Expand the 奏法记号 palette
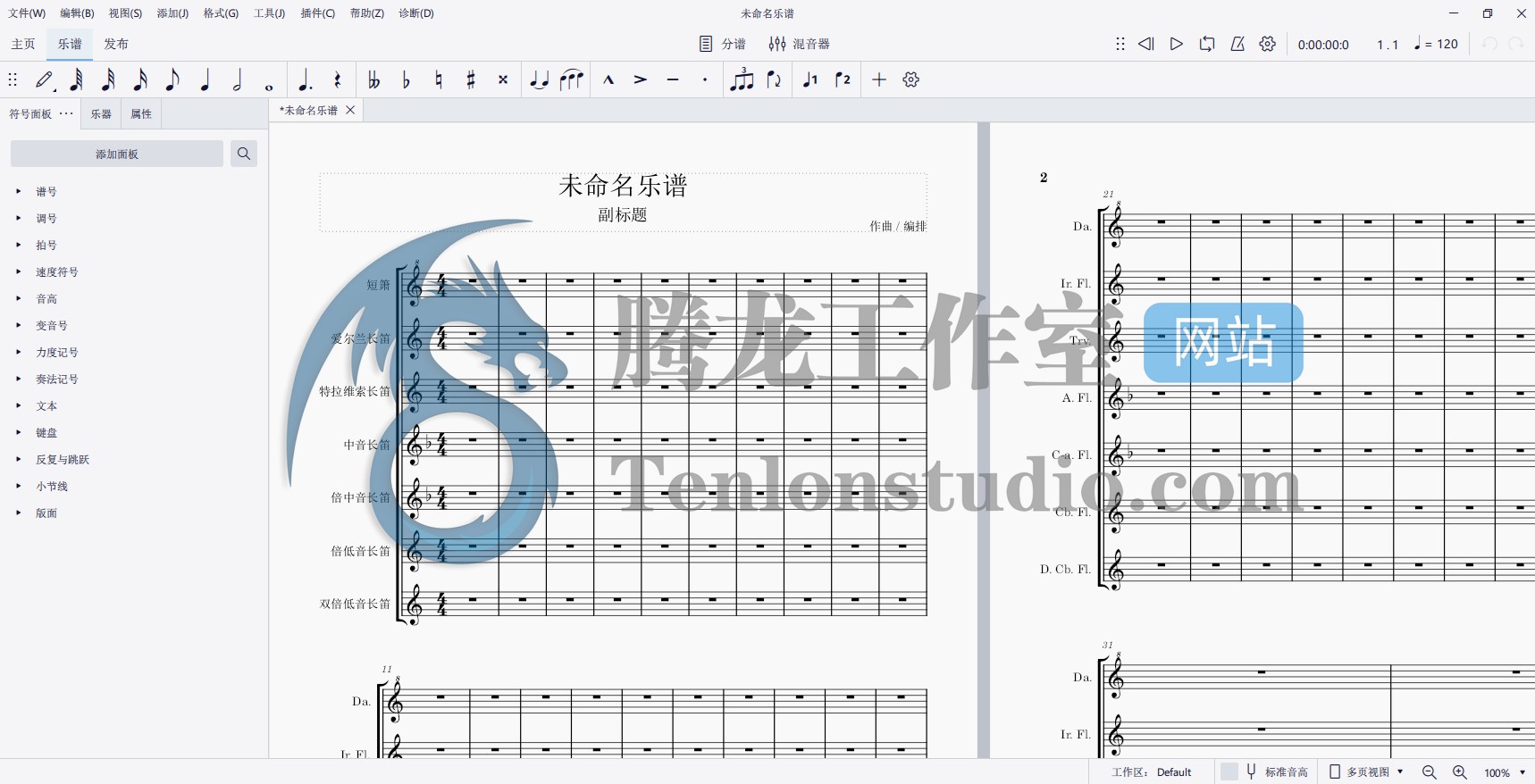1535x784 pixels. [18, 379]
